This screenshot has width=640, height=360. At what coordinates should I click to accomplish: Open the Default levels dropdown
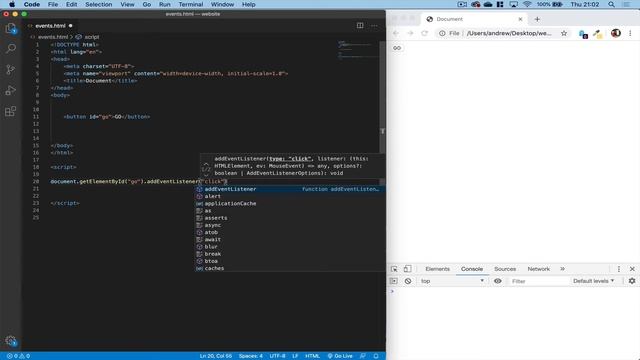[593, 281]
